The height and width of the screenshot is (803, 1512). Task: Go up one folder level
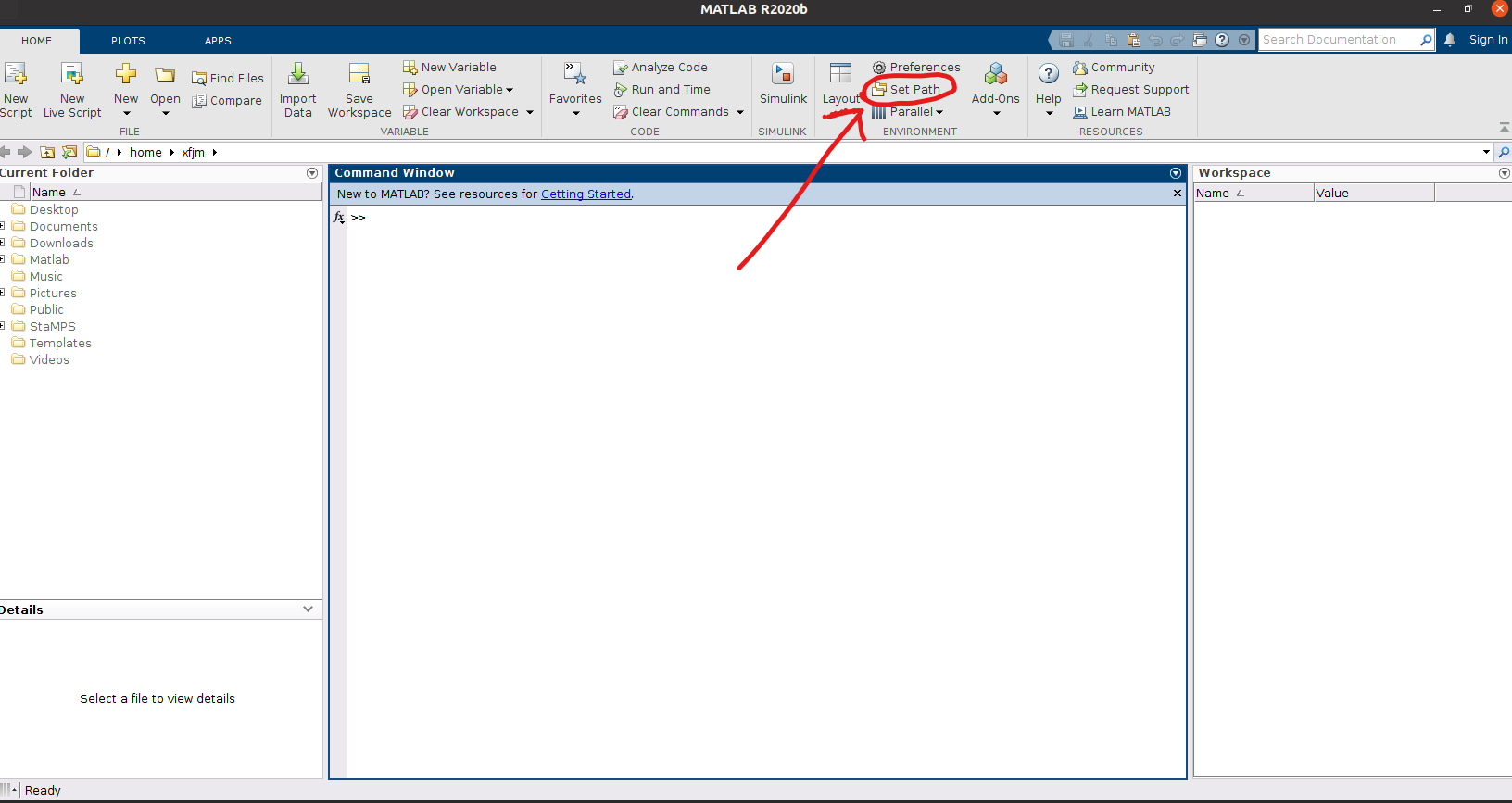47,152
